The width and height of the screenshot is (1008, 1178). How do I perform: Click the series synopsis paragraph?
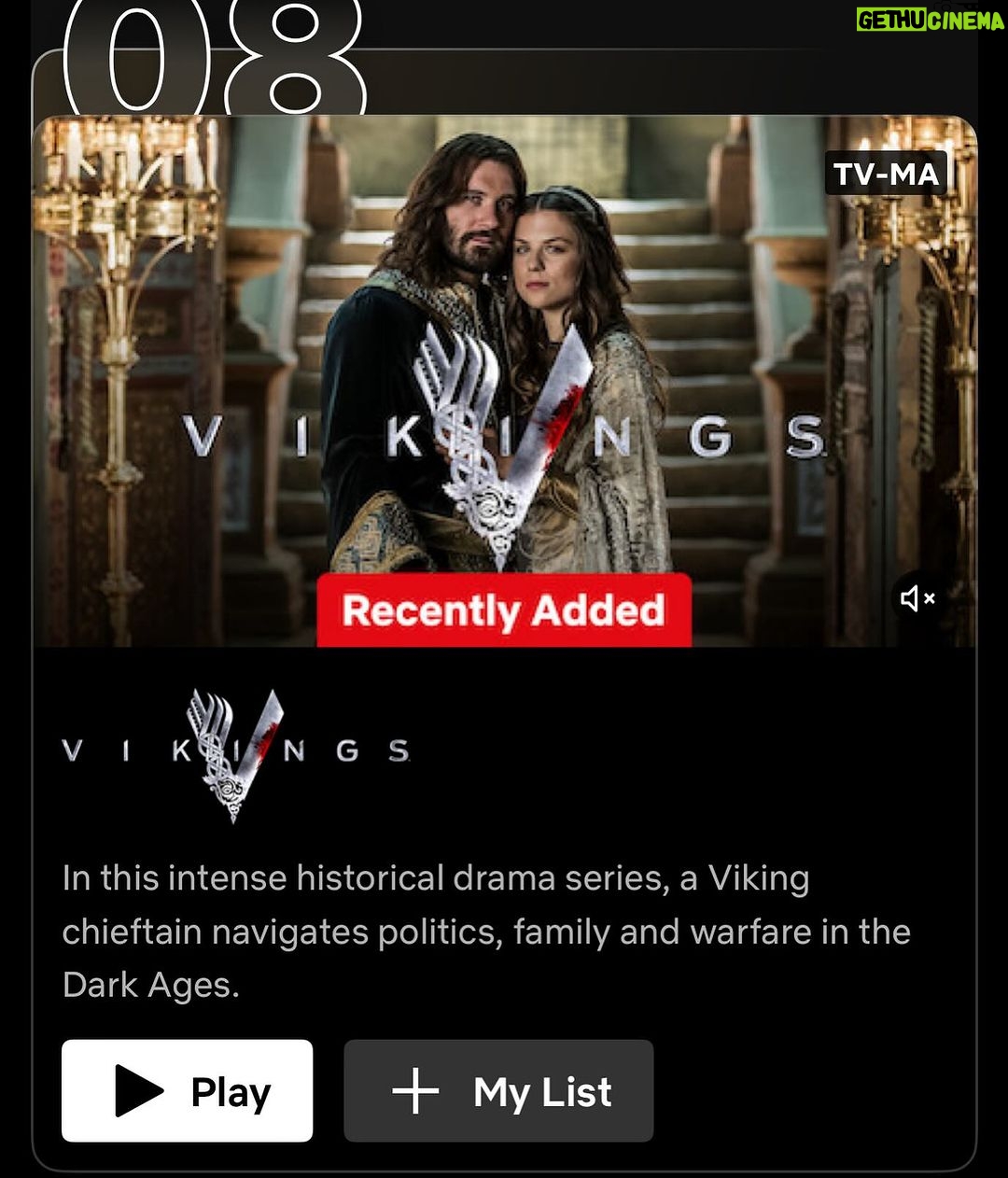click(486, 932)
